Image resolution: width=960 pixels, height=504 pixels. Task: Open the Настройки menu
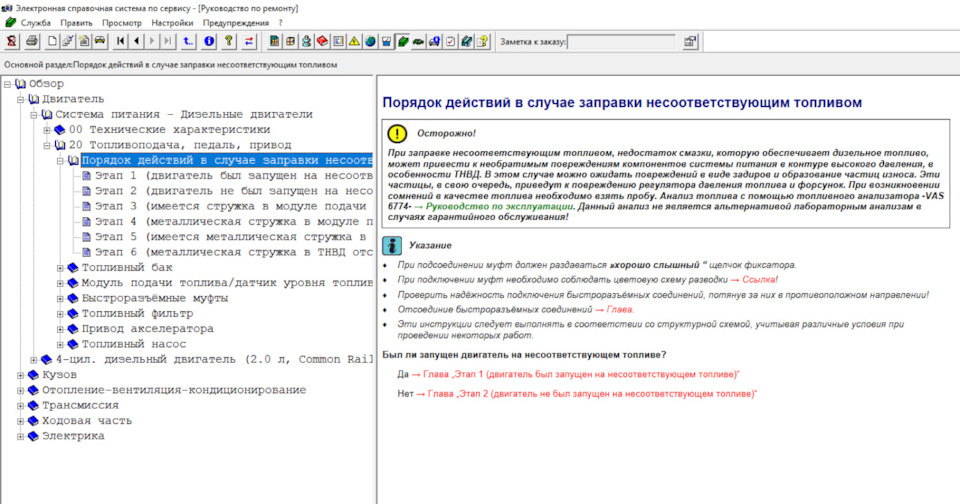pyautogui.click(x=172, y=22)
